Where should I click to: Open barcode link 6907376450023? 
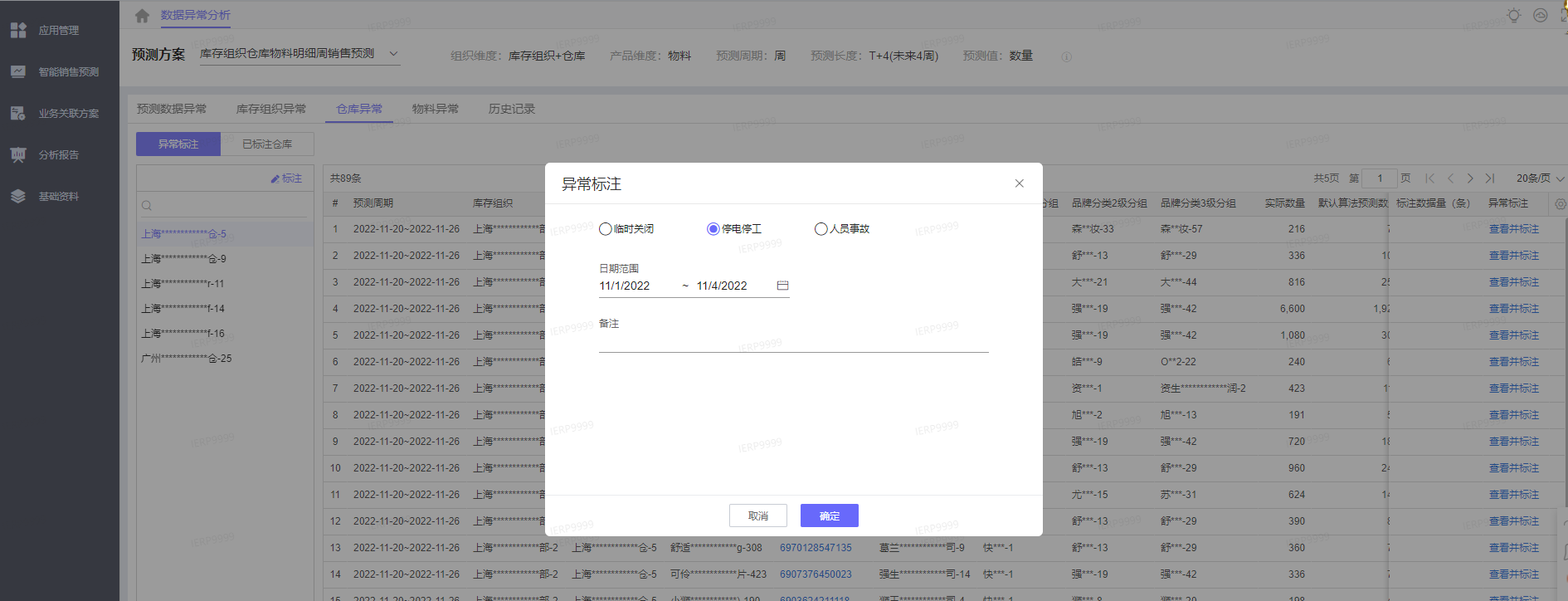coord(816,574)
